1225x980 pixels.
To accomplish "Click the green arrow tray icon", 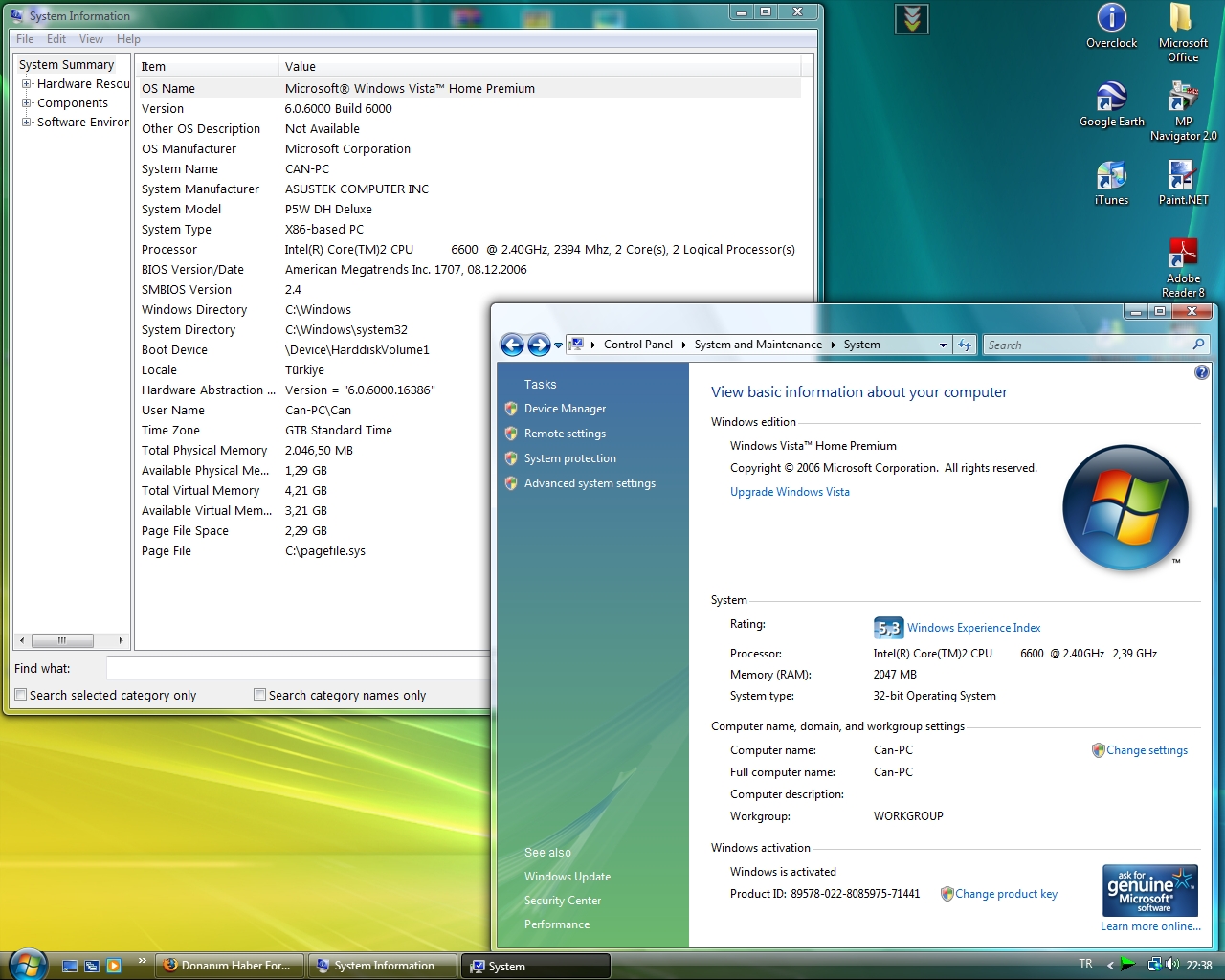I will tap(1128, 965).
